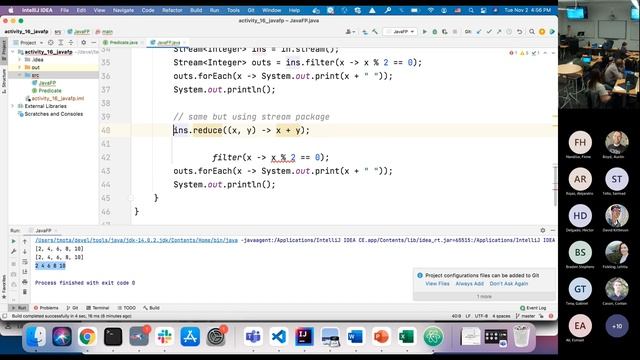Open the Terminal tool window tab

pyautogui.click(x=98, y=308)
